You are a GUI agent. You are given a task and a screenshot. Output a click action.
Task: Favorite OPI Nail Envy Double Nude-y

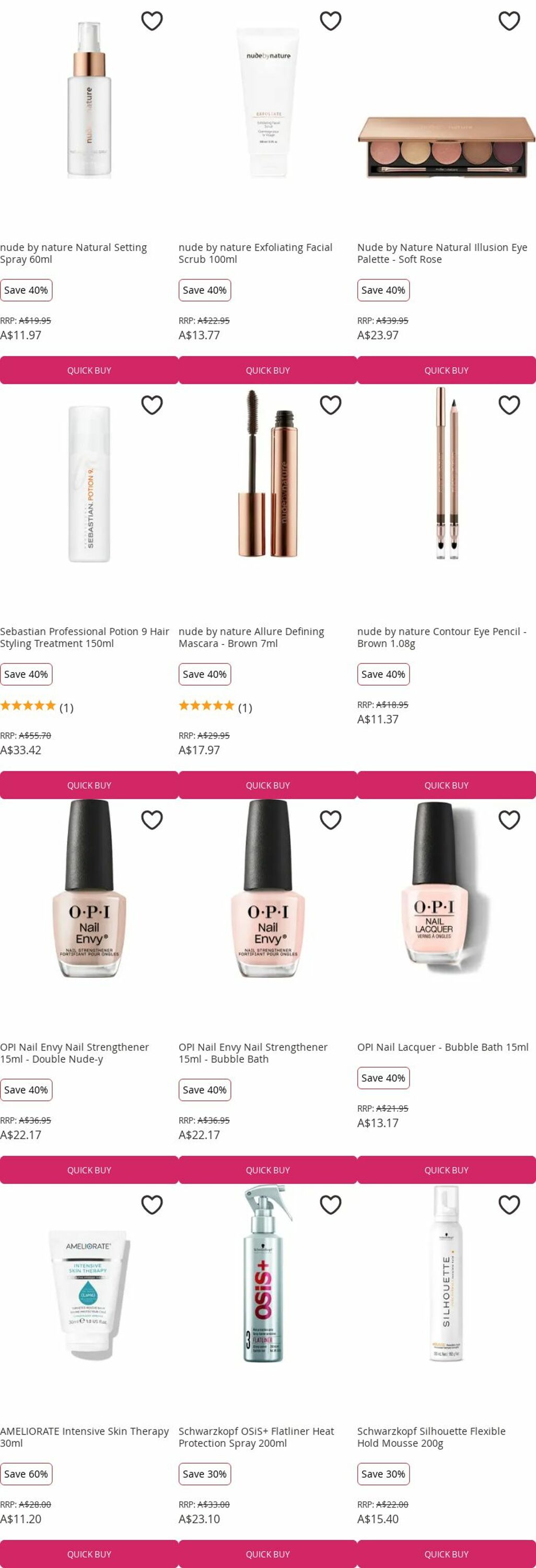point(152,820)
